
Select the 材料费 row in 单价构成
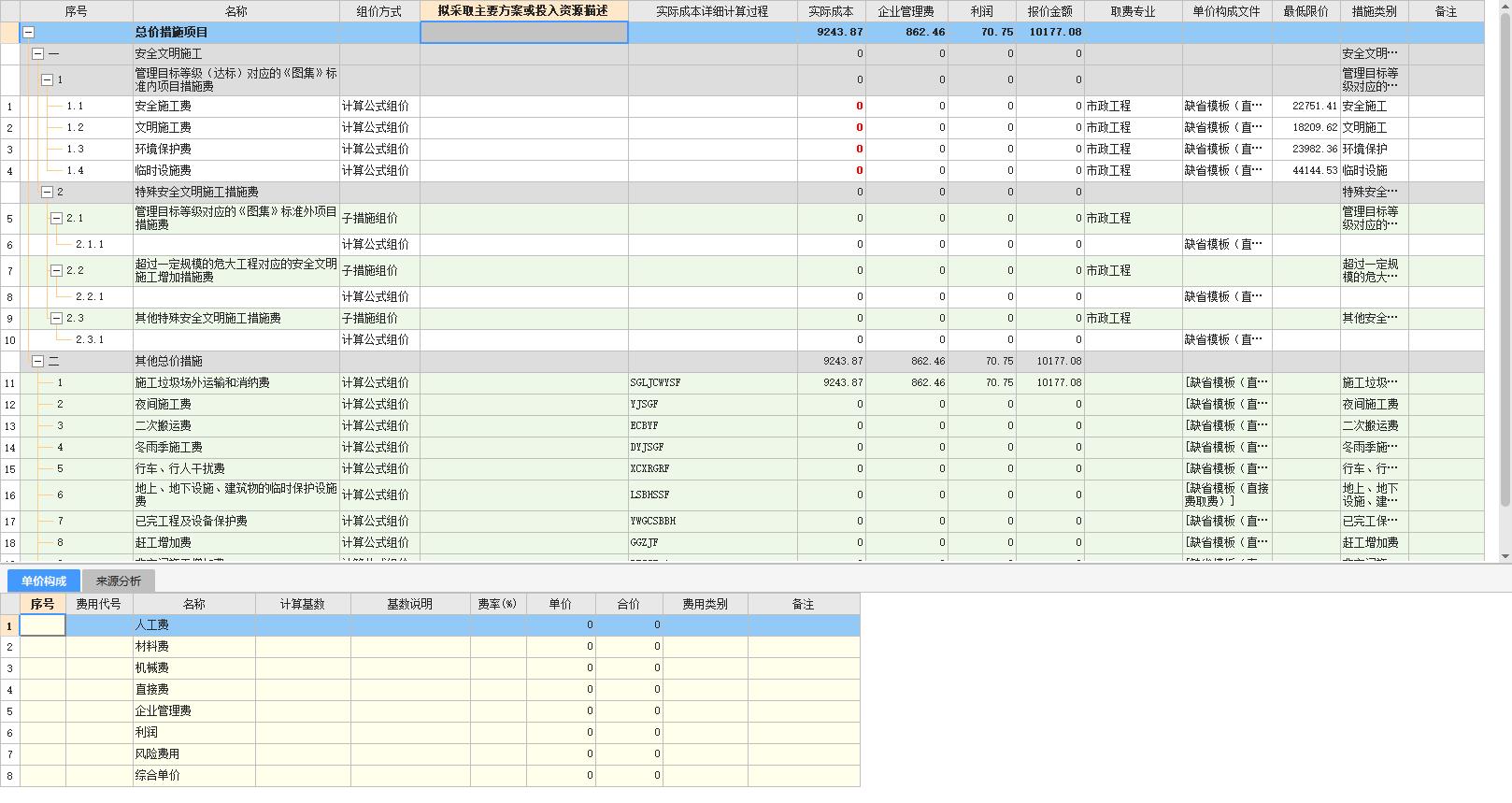[x=430, y=647]
